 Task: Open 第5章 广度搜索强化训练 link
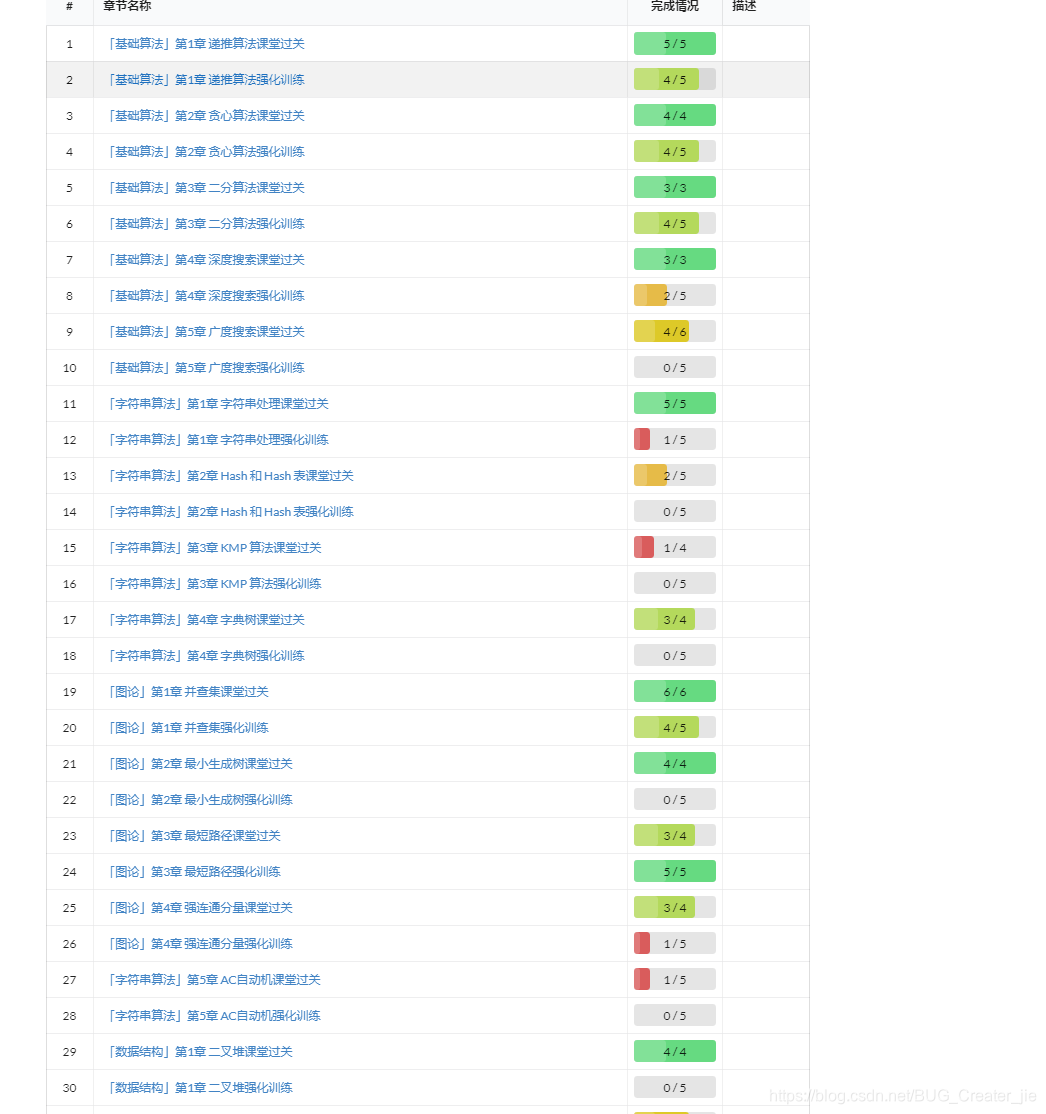tap(205, 368)
